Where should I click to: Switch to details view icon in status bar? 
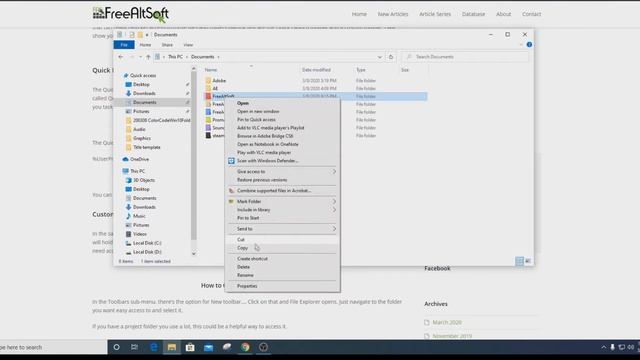coord(519,261)
